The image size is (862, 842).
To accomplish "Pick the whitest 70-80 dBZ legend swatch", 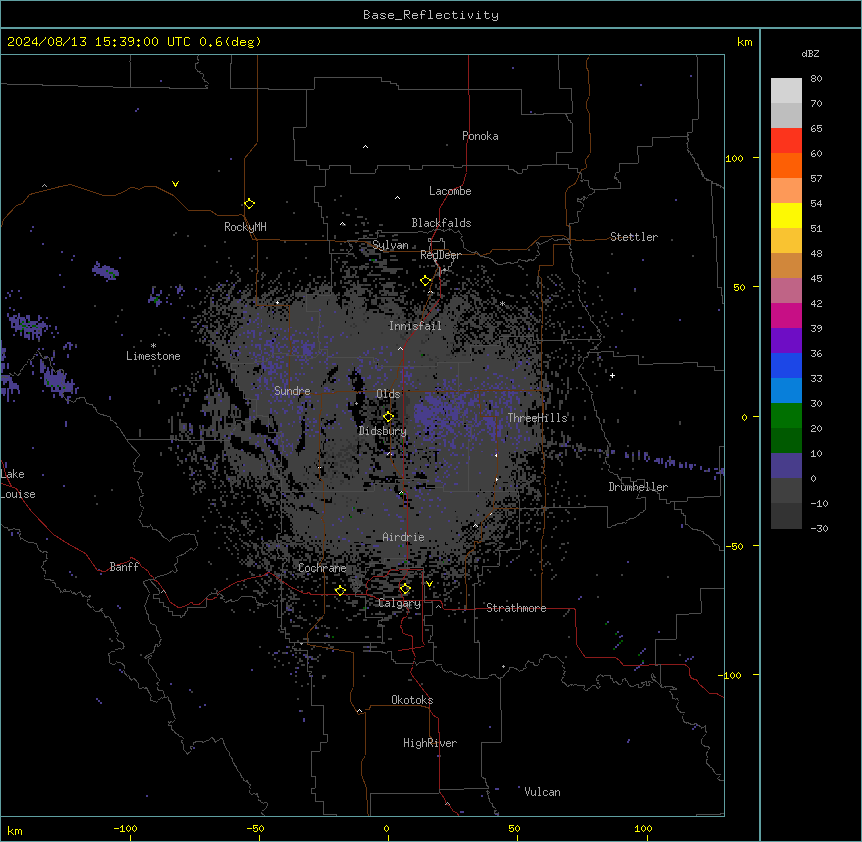I will click(x=786, y=91).
